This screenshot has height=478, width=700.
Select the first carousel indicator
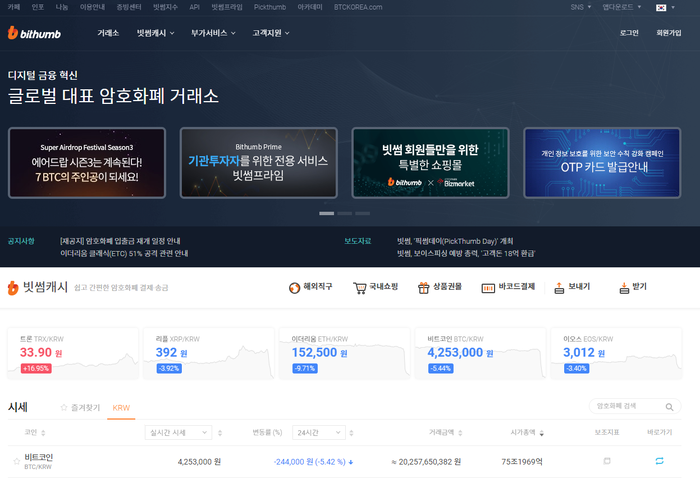(x=326, y=213)
